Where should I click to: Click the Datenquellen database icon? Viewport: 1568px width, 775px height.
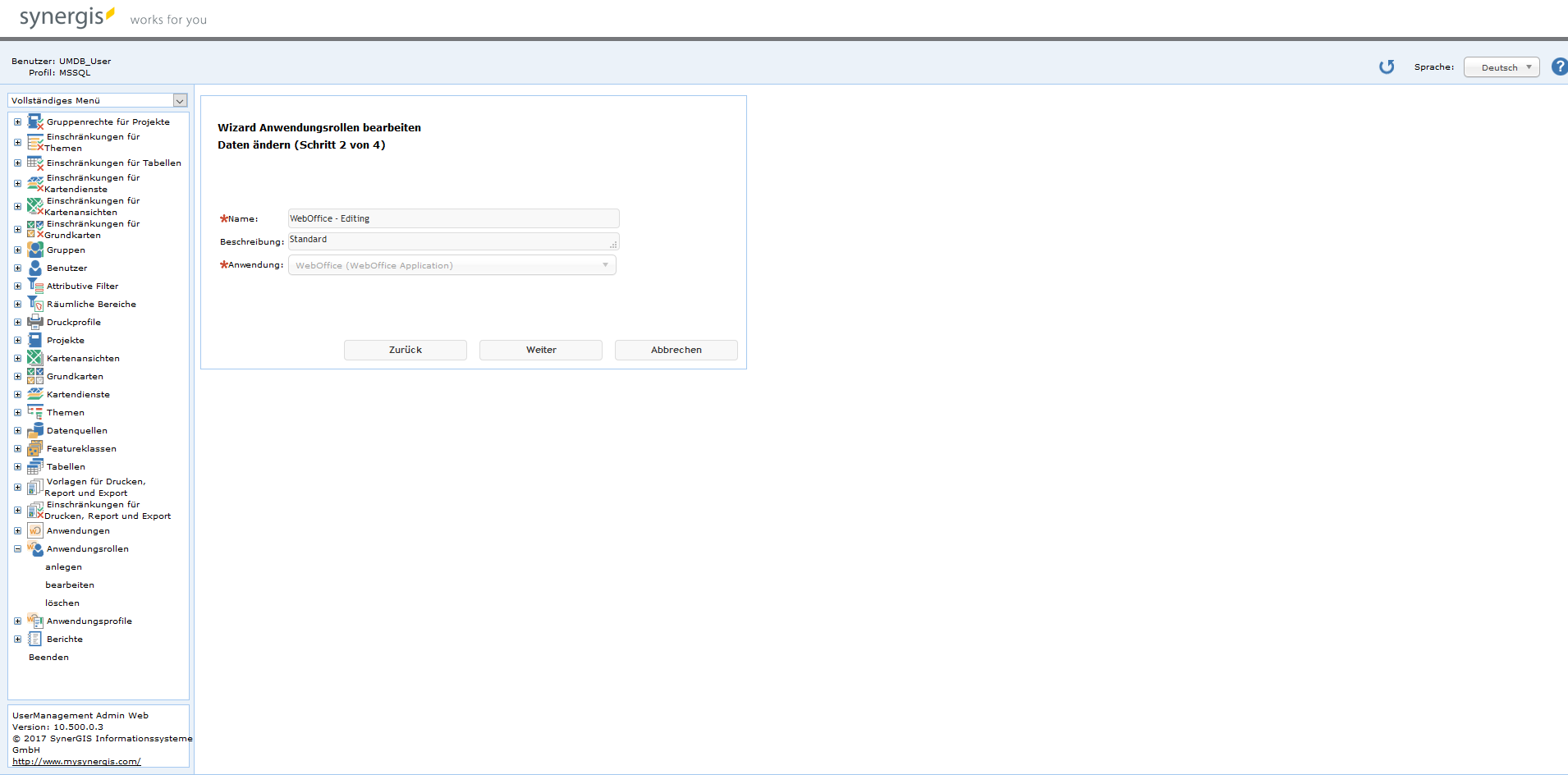coord(35,429)
